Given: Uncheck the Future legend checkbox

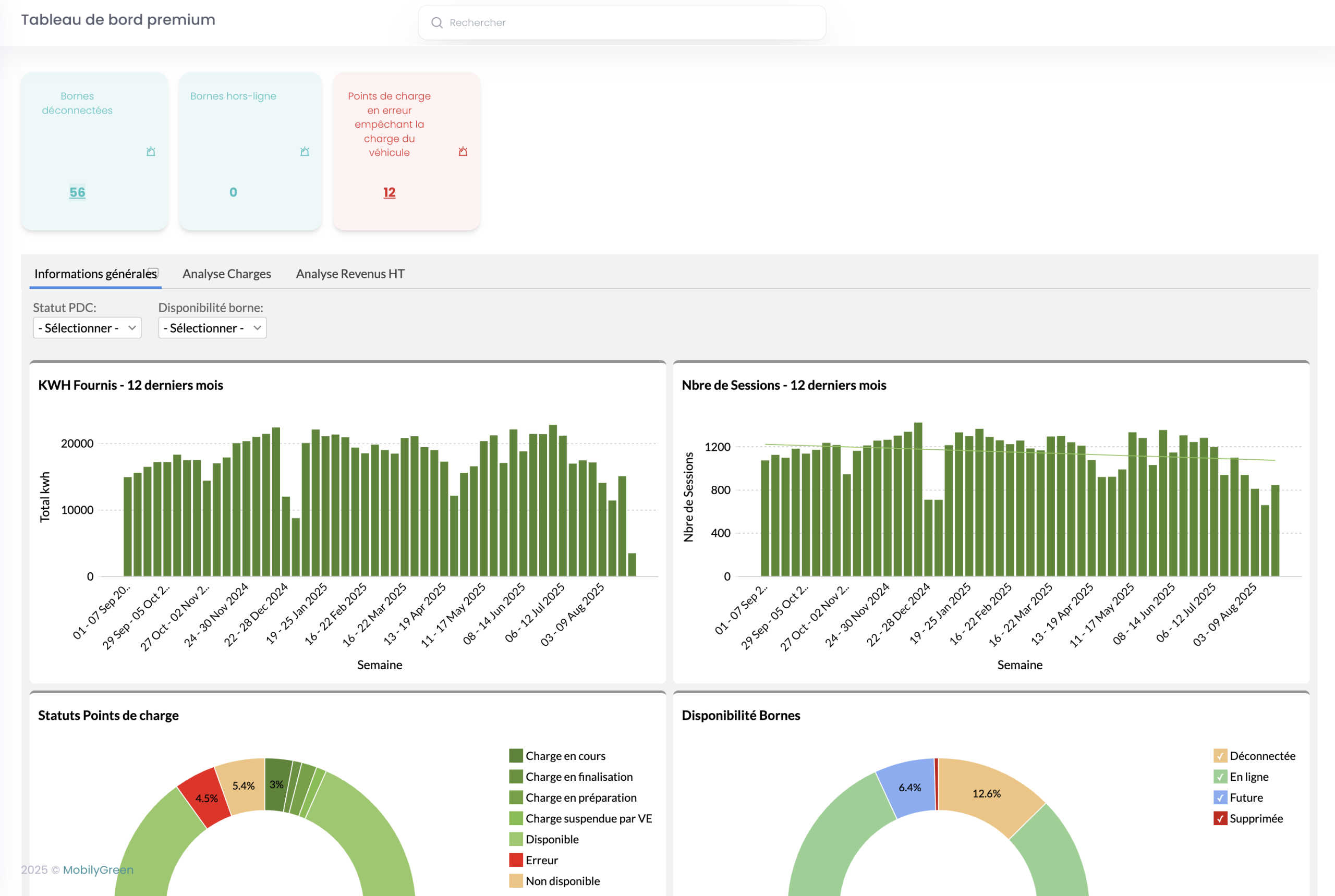Looking at the screenshot, I should (1220, 797).
